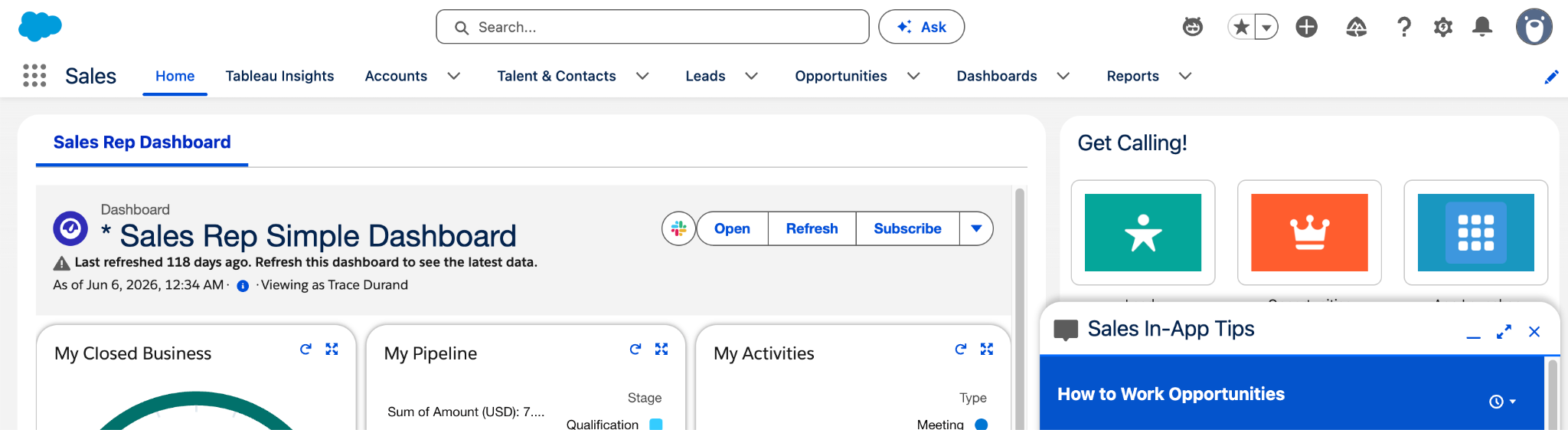Screen dimensions: 1568x430
Task: Click the In-App Tips panel scrollbar
Action: coord(1553,394)
